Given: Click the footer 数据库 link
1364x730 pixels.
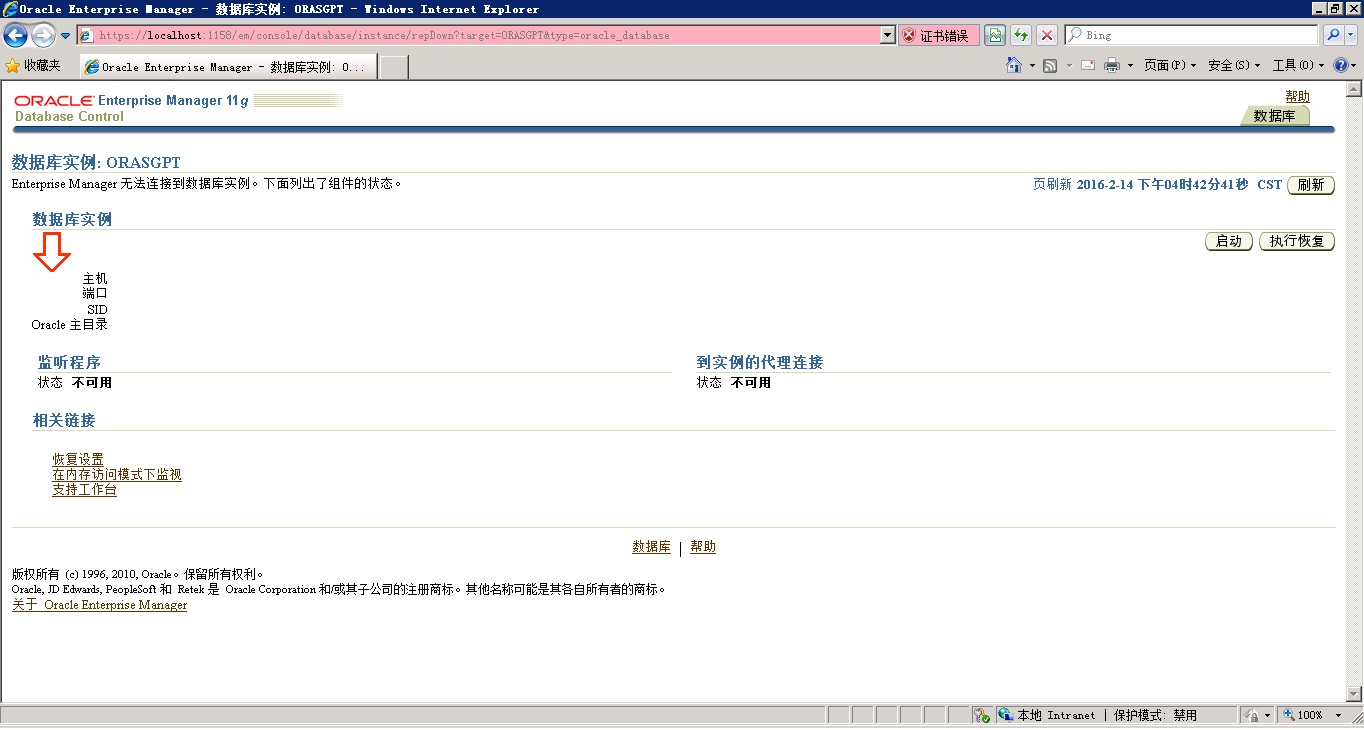Looking at the screenshot, I should 651,547.
